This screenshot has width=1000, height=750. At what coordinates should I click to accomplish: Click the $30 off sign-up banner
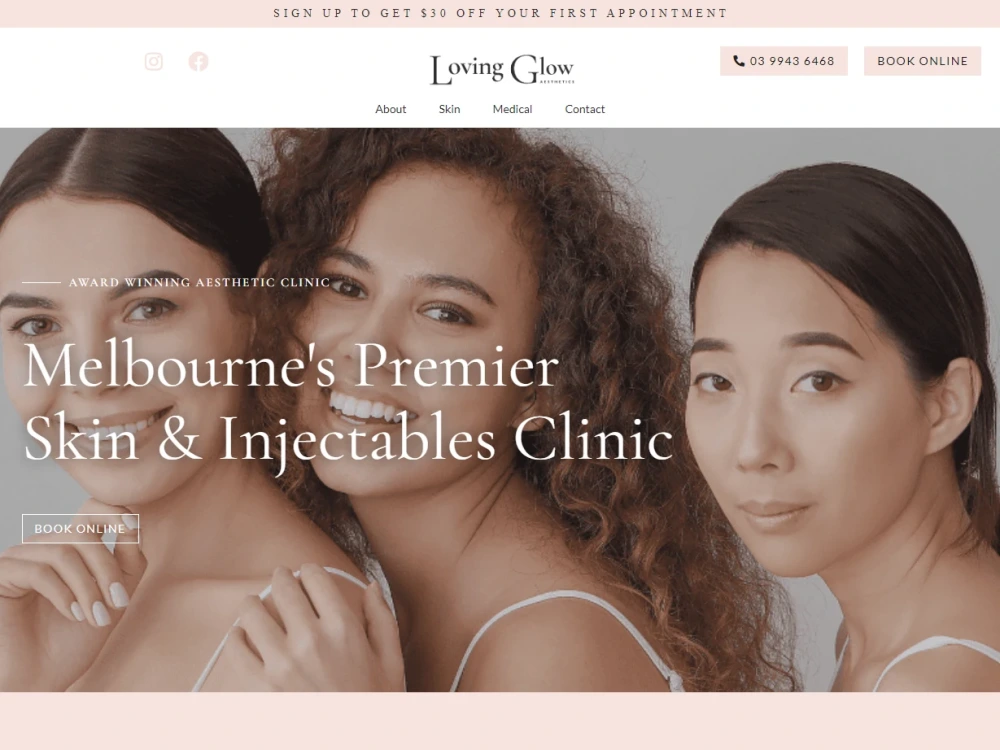click(500, 13)
